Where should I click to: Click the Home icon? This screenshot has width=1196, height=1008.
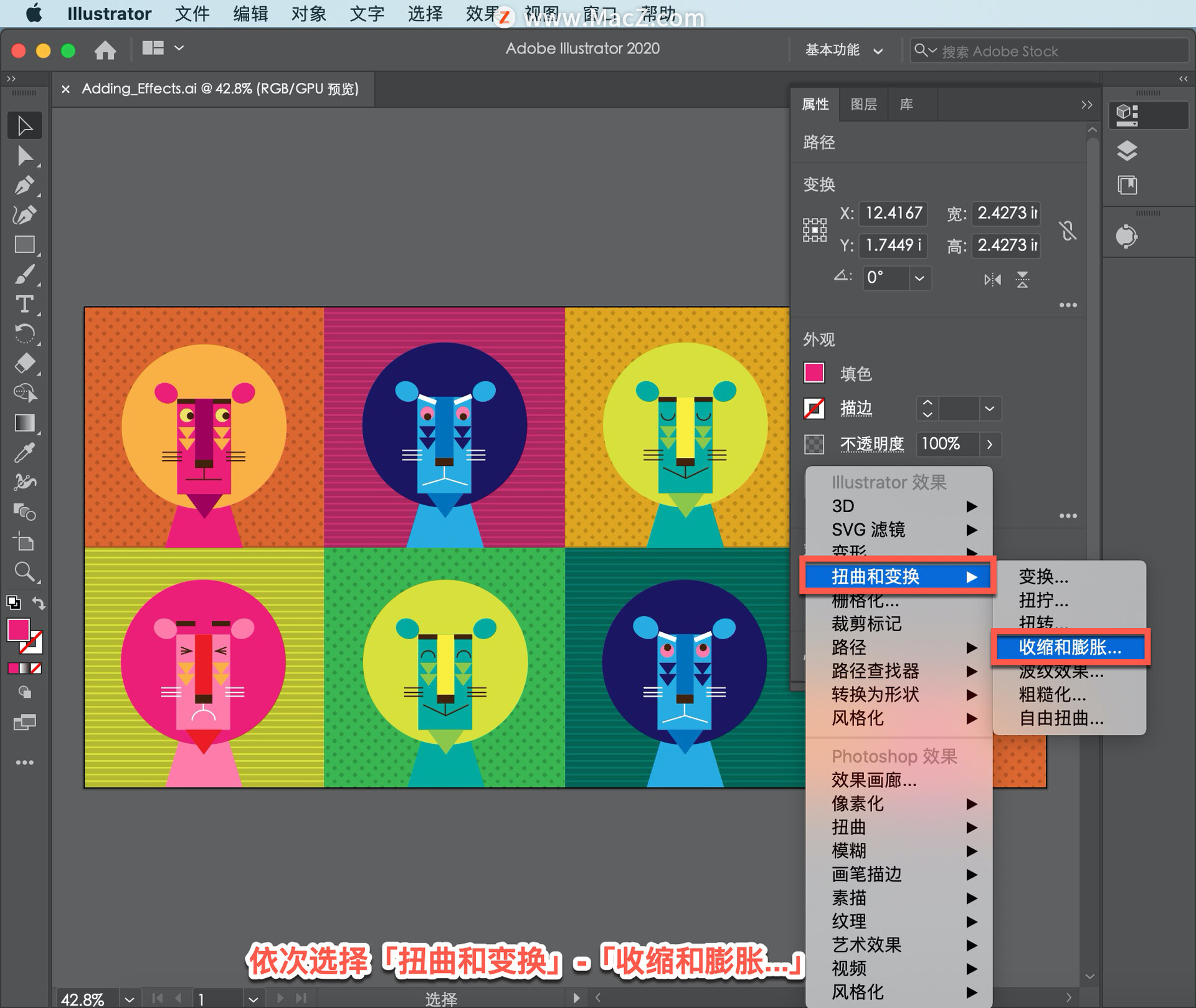click(105, 50)
